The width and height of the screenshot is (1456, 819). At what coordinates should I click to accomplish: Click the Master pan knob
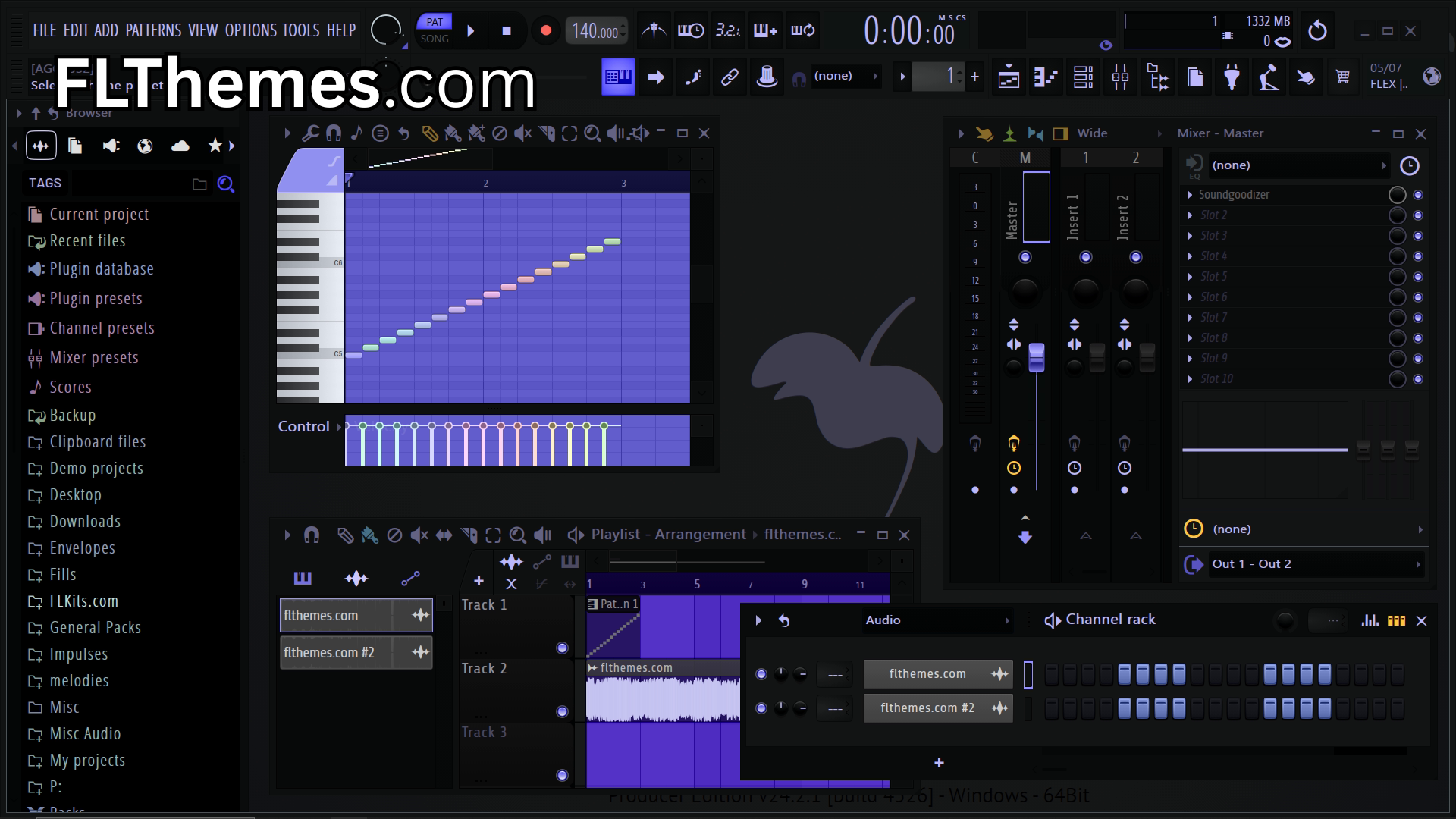(x=1025, y=291)
